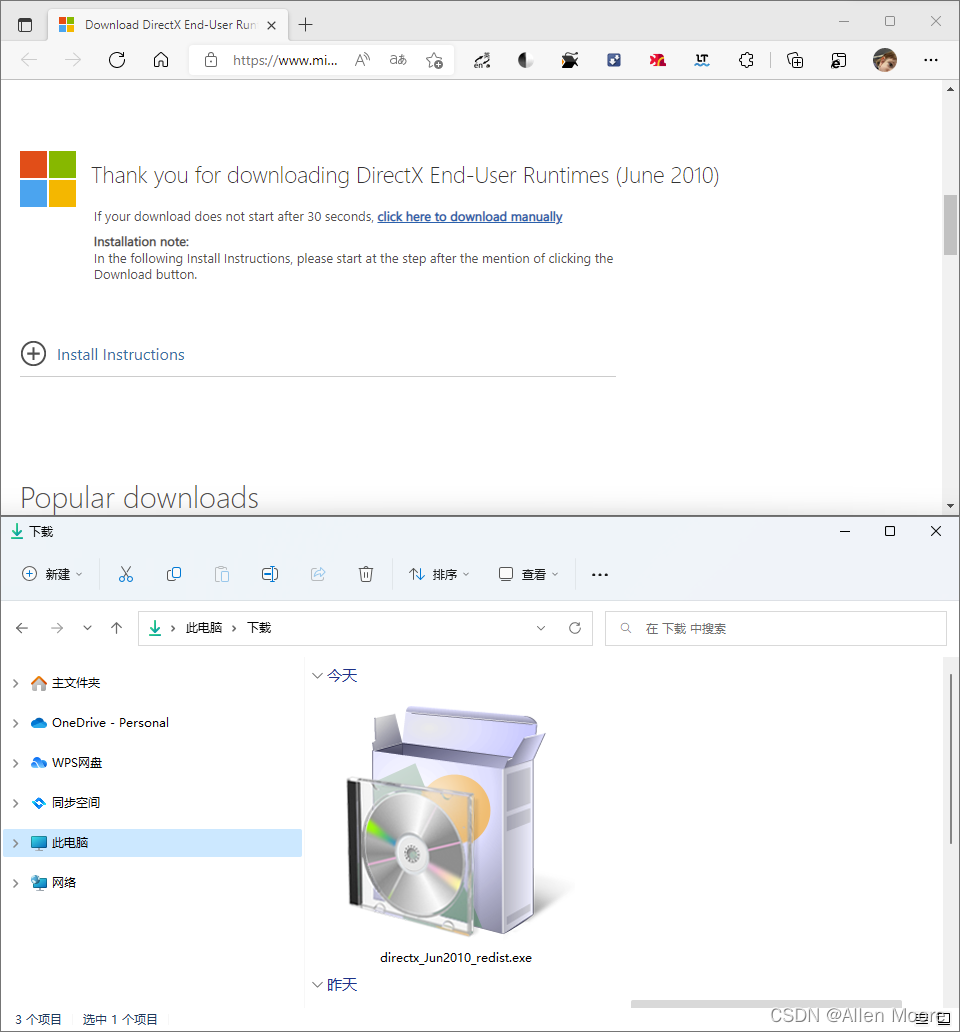Image resolution: width=960 pixels, height=1032 pixels.
Task: Add this page to favorites
Action: [434, 61]
